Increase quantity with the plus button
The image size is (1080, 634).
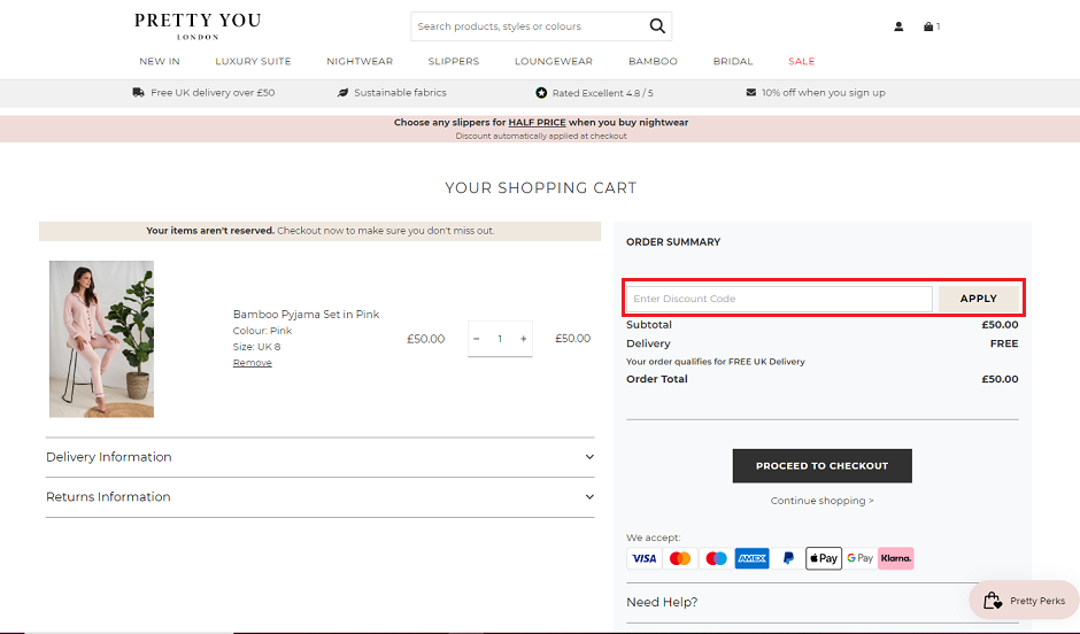click(523, 338)
